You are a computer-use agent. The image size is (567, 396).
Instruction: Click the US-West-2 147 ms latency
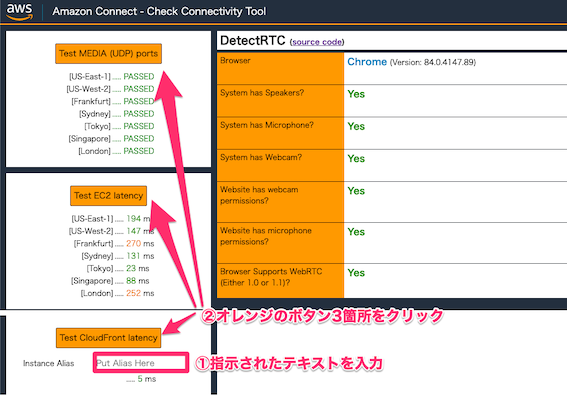click(111, 231)
